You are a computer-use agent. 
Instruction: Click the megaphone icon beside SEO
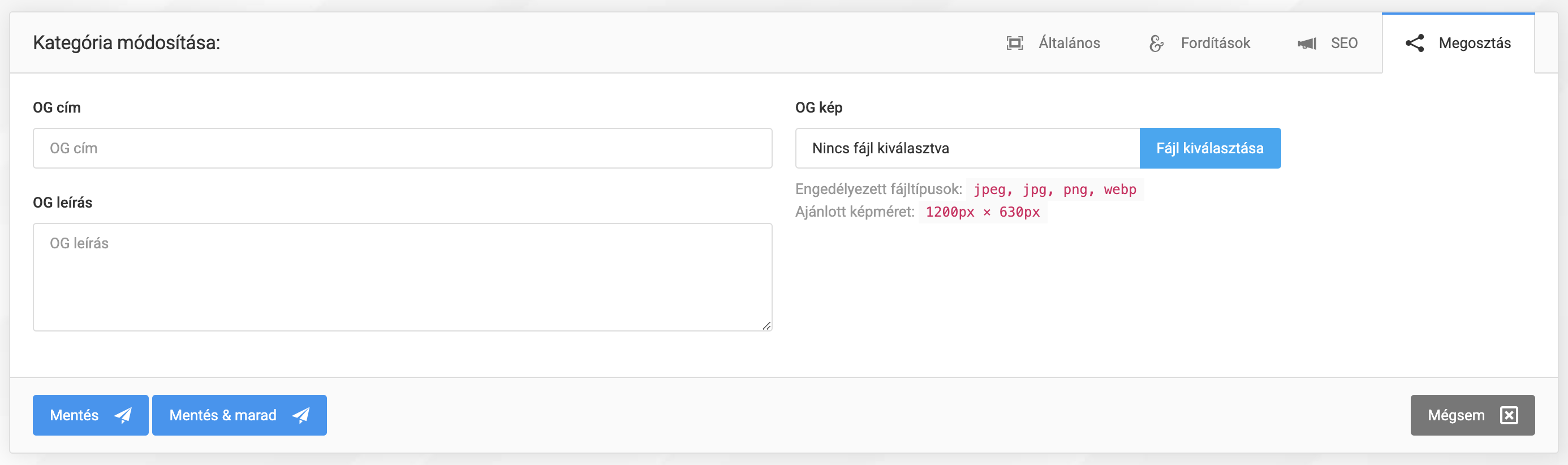point(1306,43)
